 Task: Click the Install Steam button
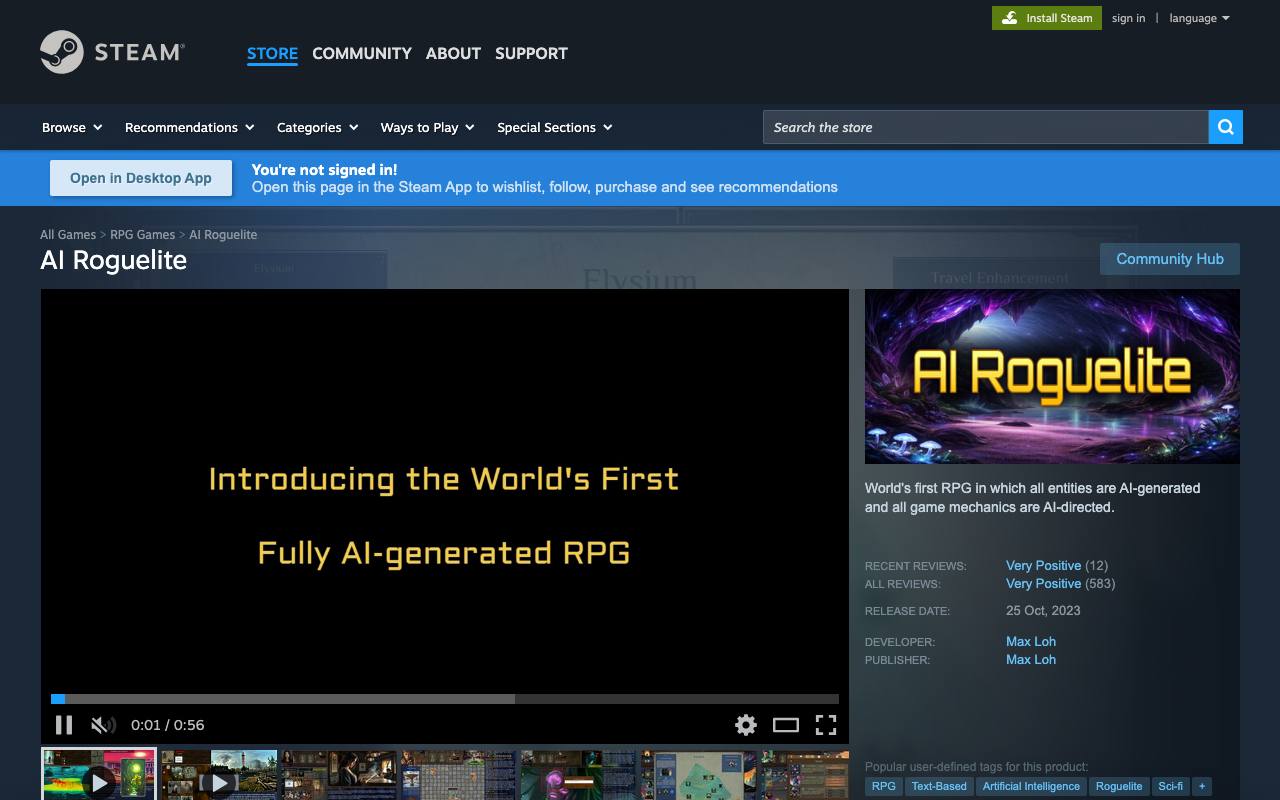pyautogui.click(x=1047, y=18)
